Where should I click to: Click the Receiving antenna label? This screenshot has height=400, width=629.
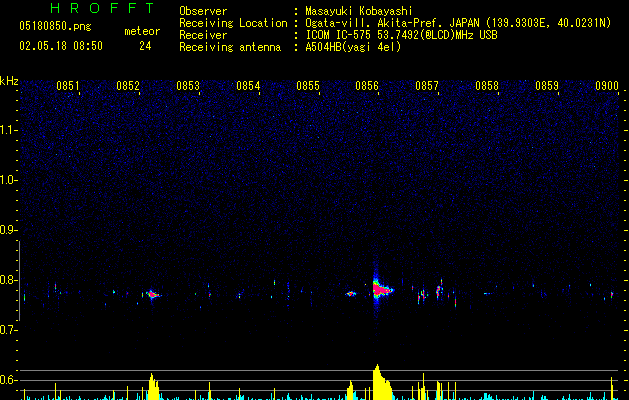(230, 47)
